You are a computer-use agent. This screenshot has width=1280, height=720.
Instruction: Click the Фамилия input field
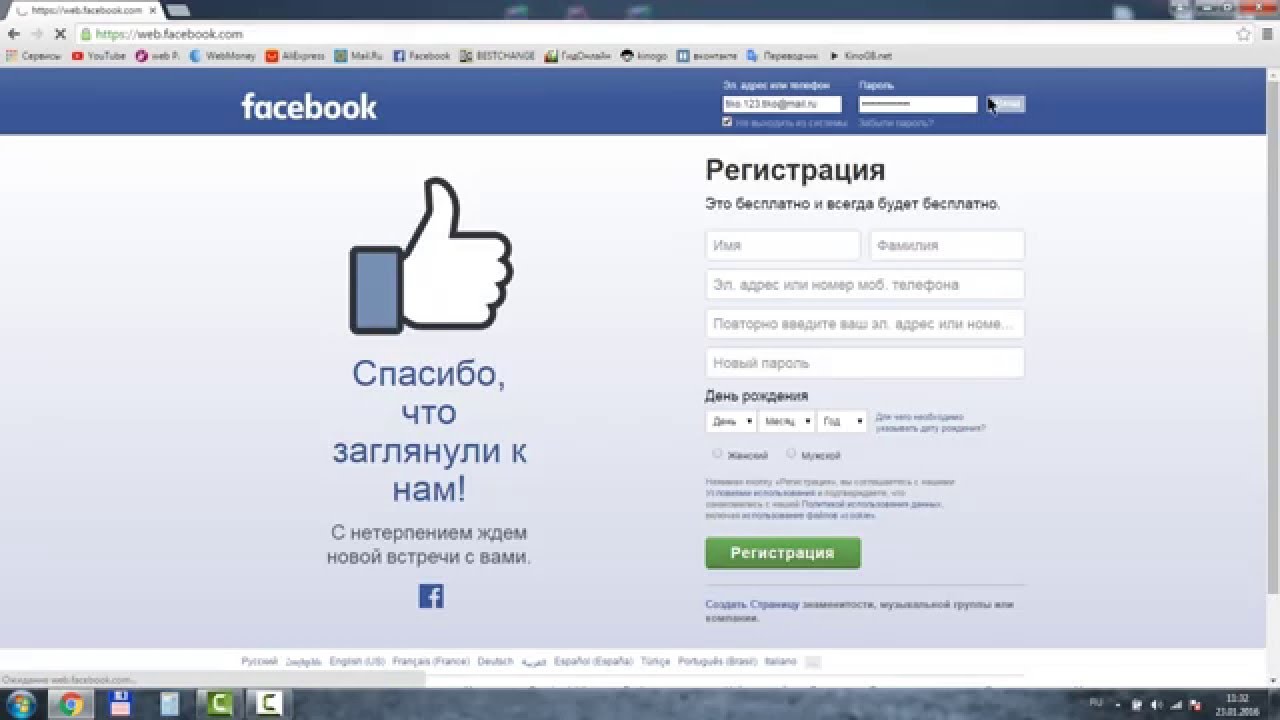pos(947,245)
